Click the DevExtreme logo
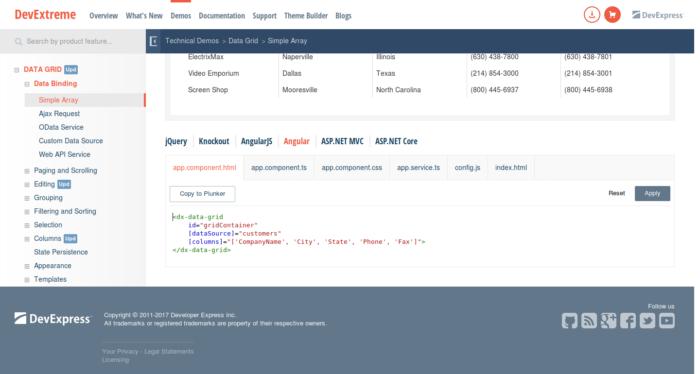 (45, 15)
